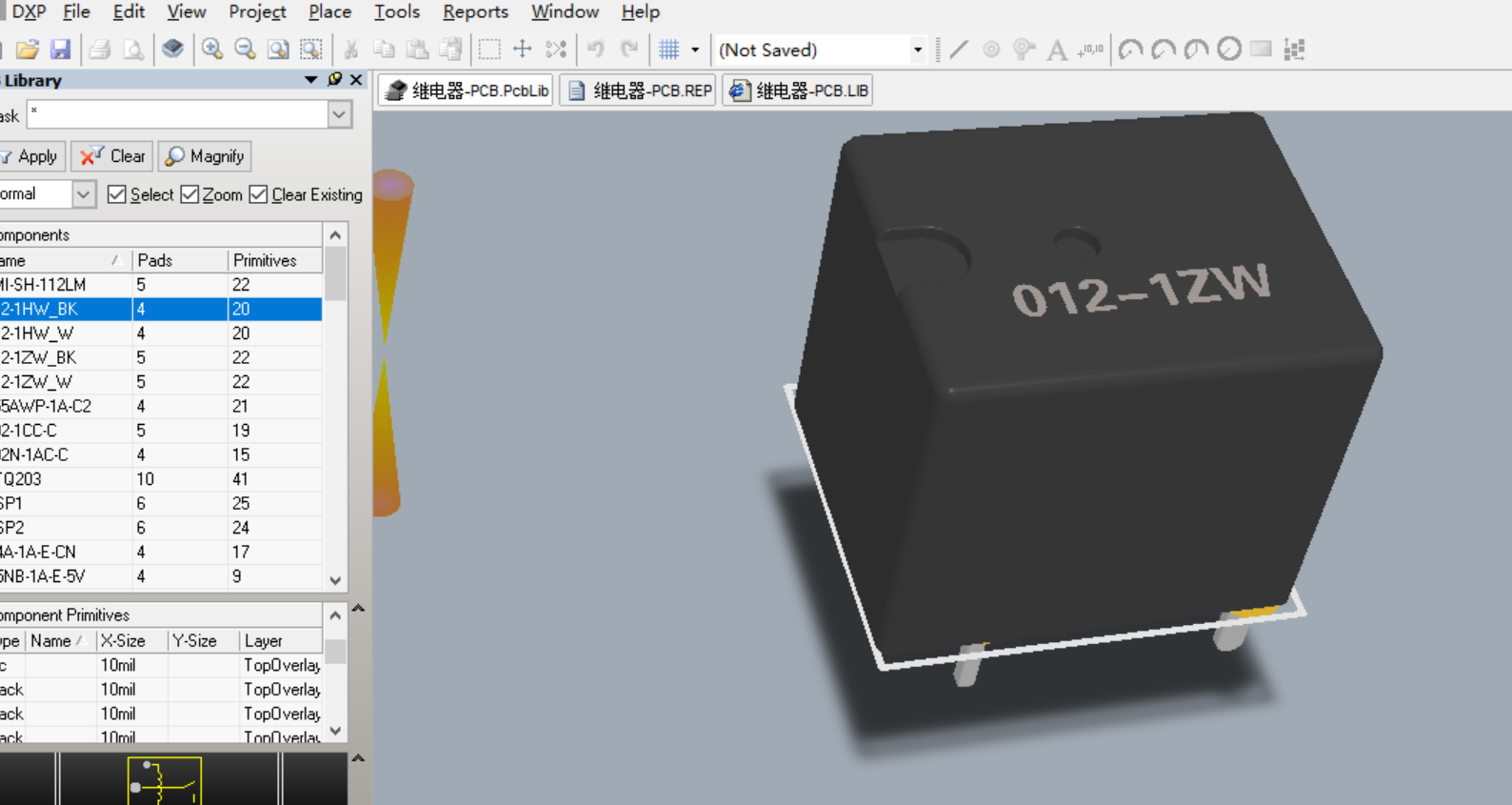The image size is (1512, 805).
Task: Sort components by the Pads column header
Action: pos(180,260)
